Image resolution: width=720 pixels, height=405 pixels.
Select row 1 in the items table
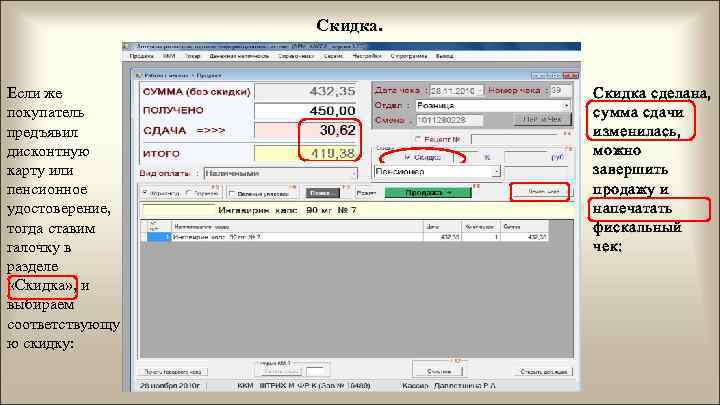pos(158,237)
